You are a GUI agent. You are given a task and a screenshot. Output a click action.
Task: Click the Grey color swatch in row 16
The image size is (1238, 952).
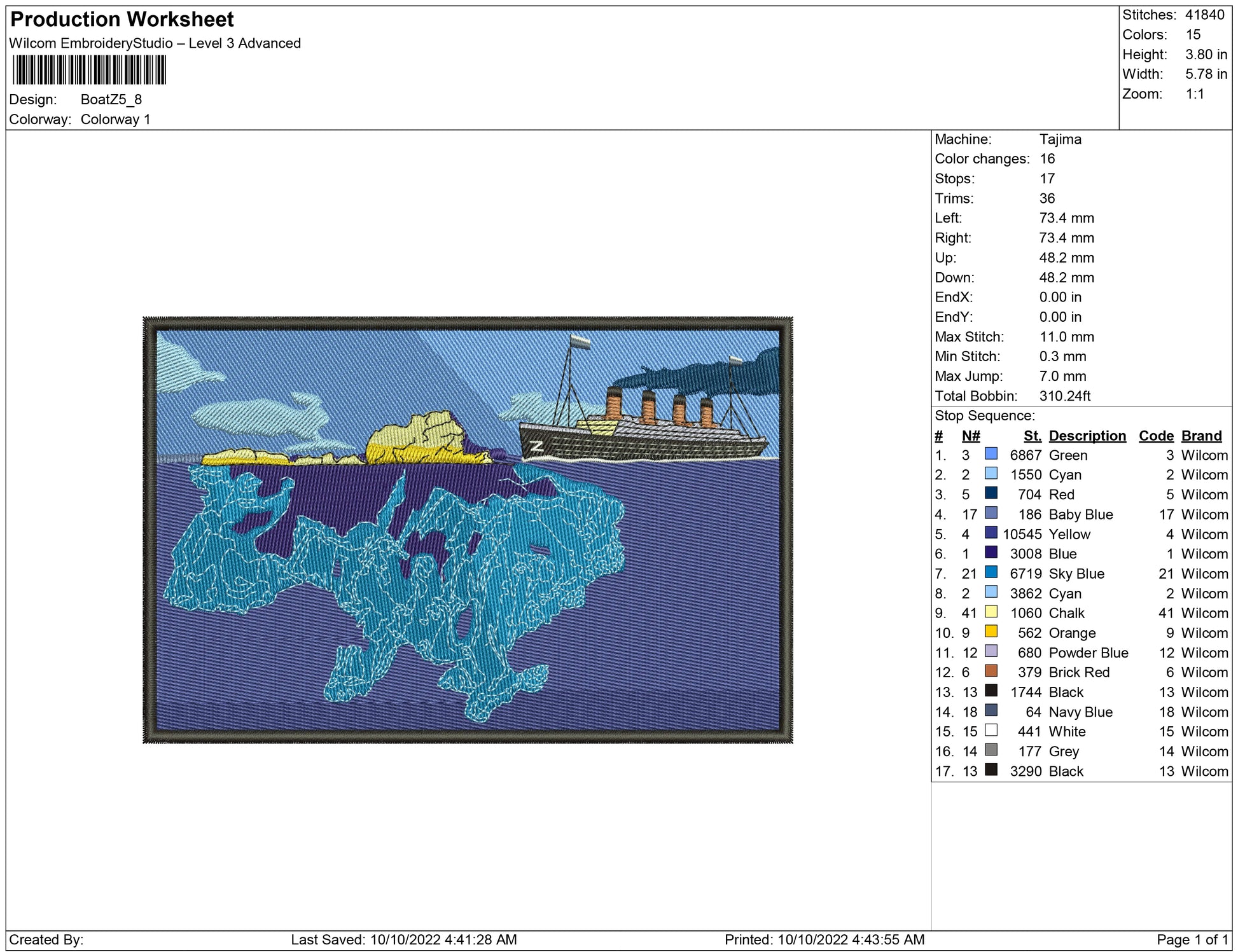click(991, 749)
